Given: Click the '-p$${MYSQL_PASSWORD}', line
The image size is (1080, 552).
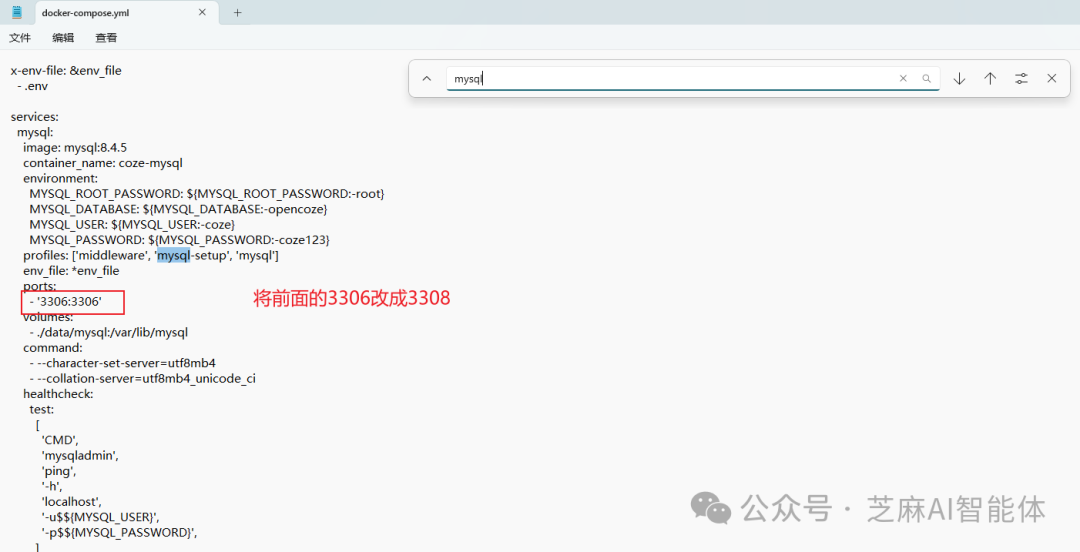Looking at the screenshot, I should coord(119,533).
